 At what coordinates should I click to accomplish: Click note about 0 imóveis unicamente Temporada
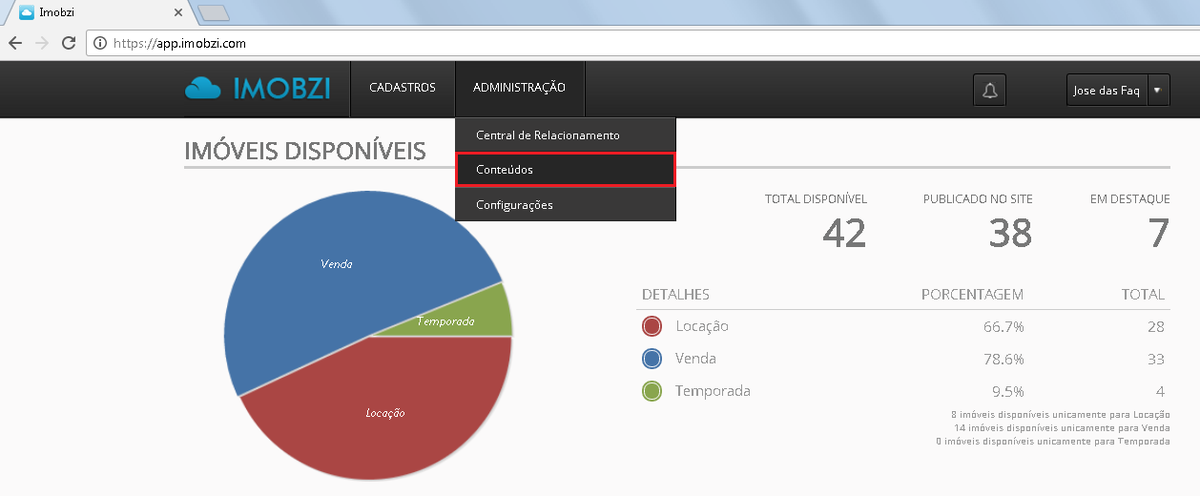1053,440
